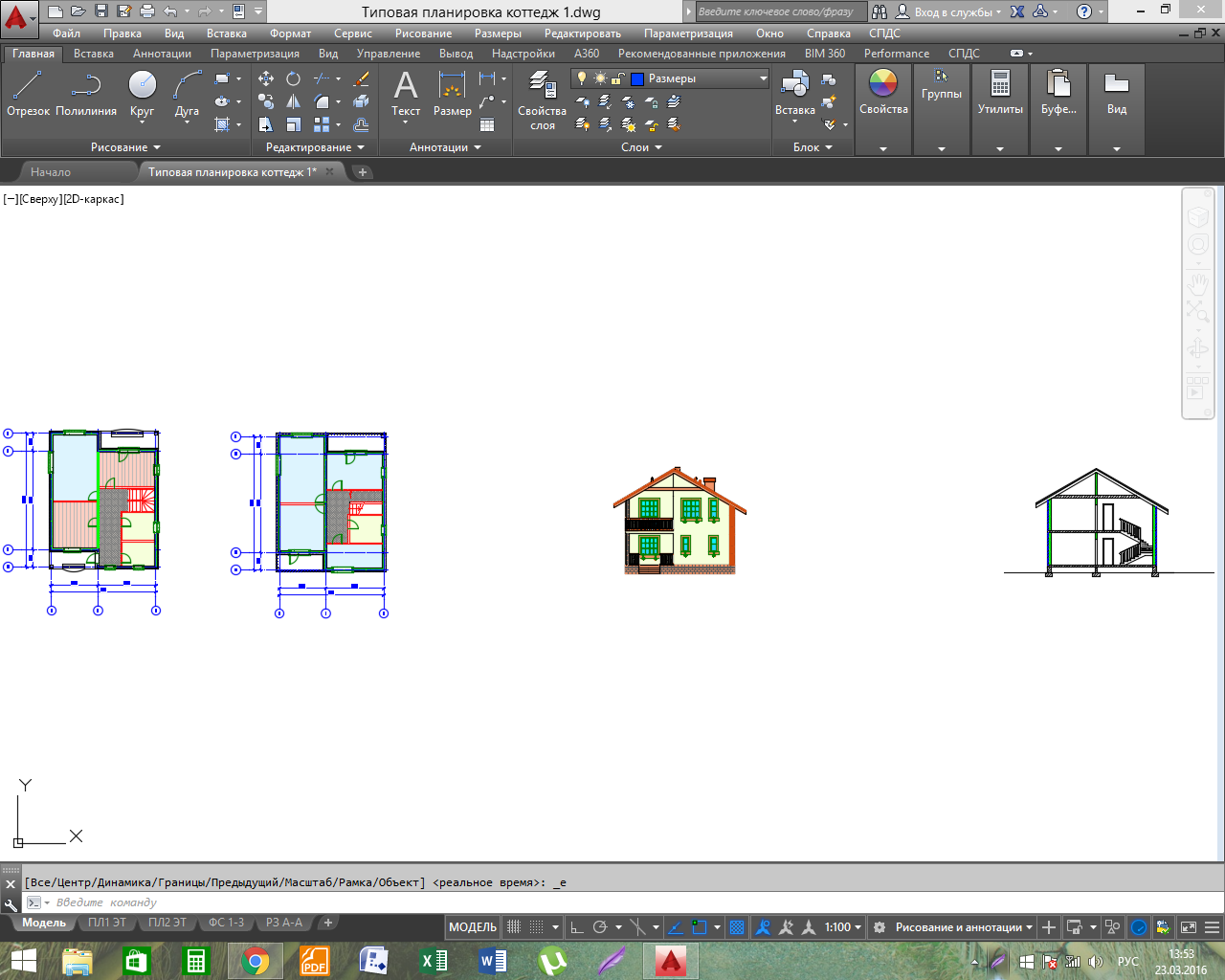The height and width of the screenshot is (980, 1225).
Task: Open the Файл menu
Action: (x=67, y=33)
